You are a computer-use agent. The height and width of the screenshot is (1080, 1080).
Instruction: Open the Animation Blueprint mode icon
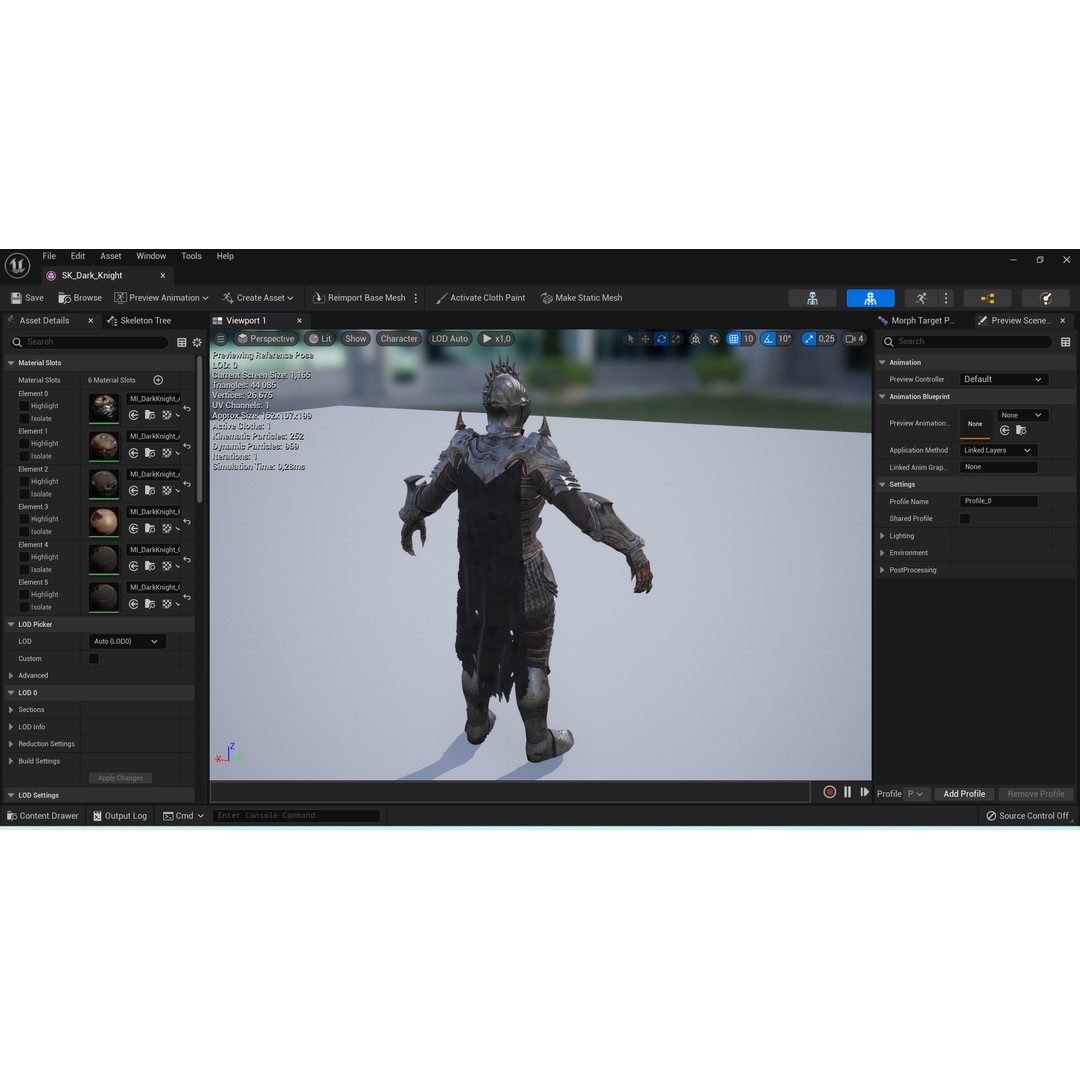point(987,298)
